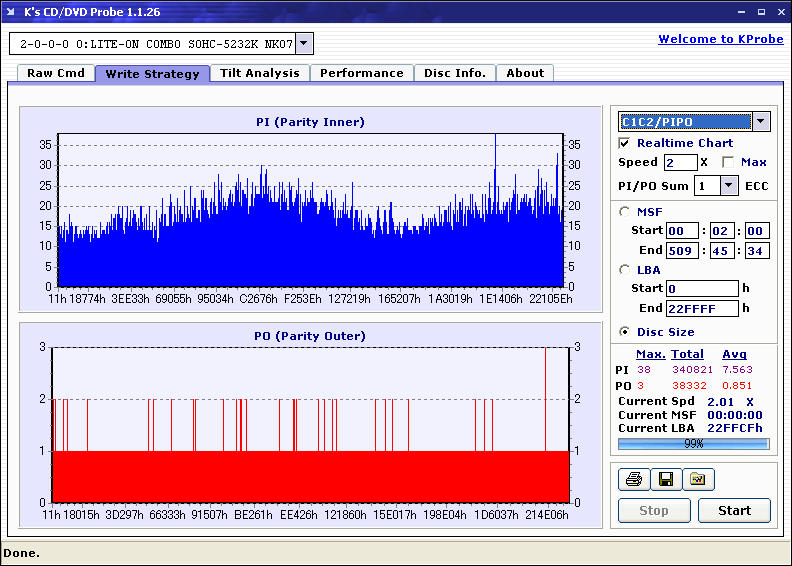Choose the Disc Size radio option

625,332
